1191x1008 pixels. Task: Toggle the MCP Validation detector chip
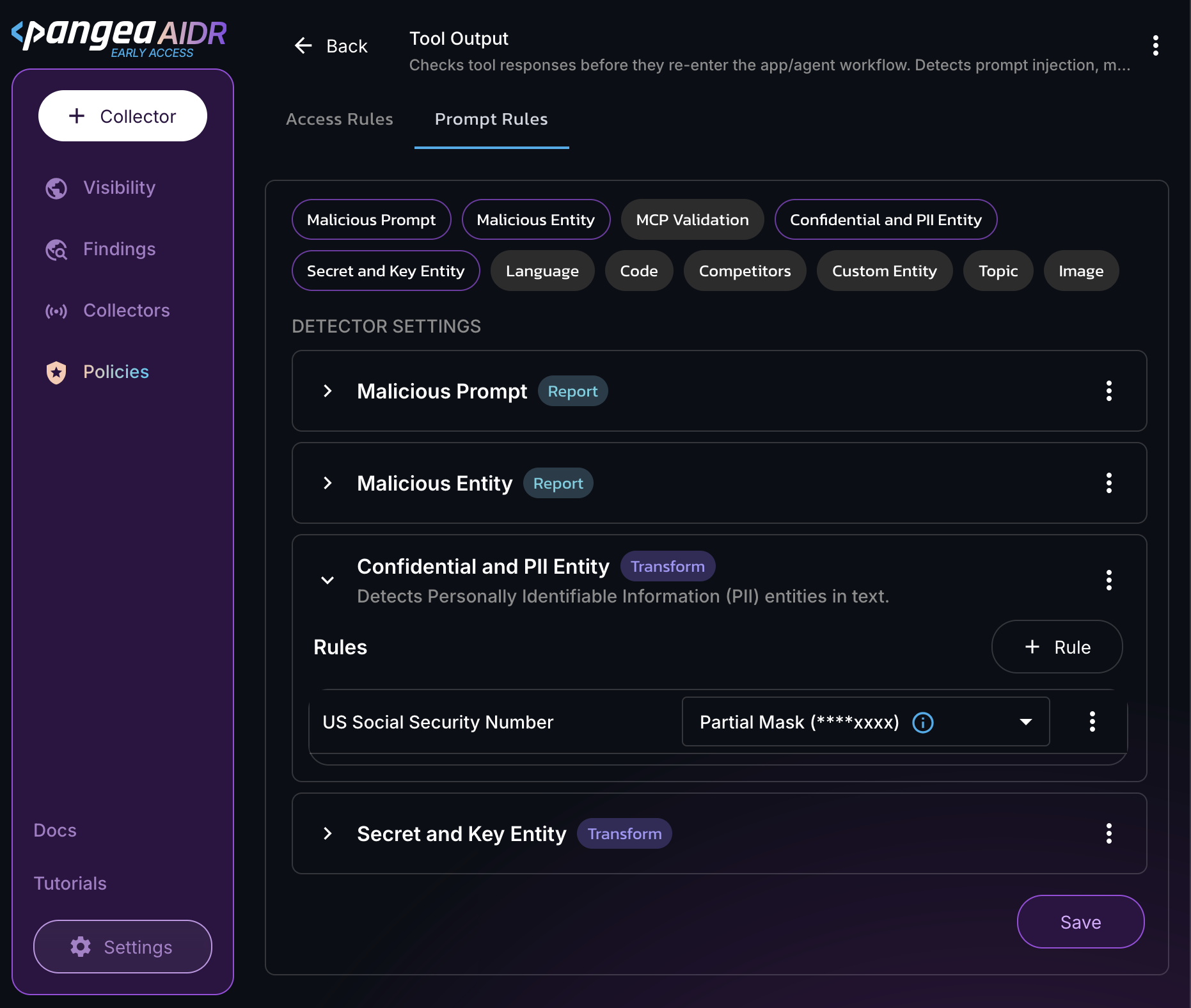pos(691,219)
